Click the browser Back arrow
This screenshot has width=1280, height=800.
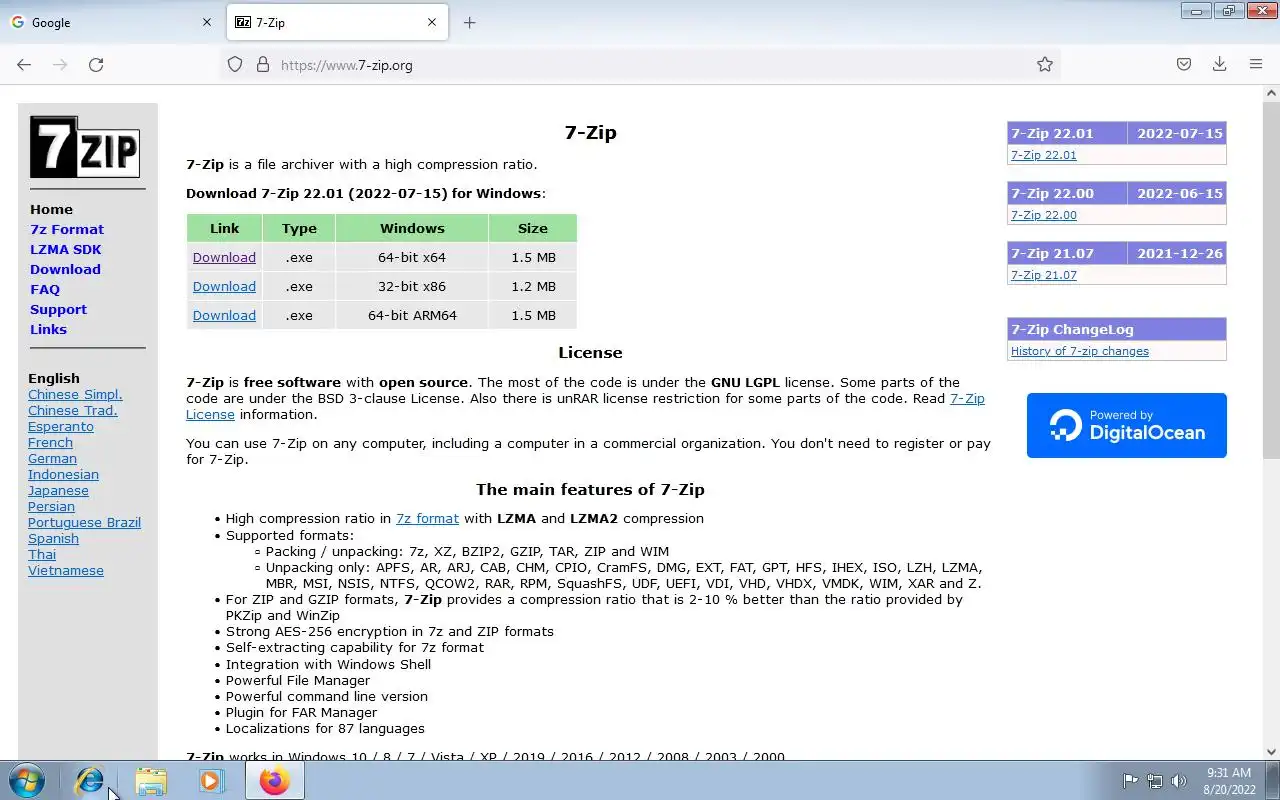click(24, 64)
